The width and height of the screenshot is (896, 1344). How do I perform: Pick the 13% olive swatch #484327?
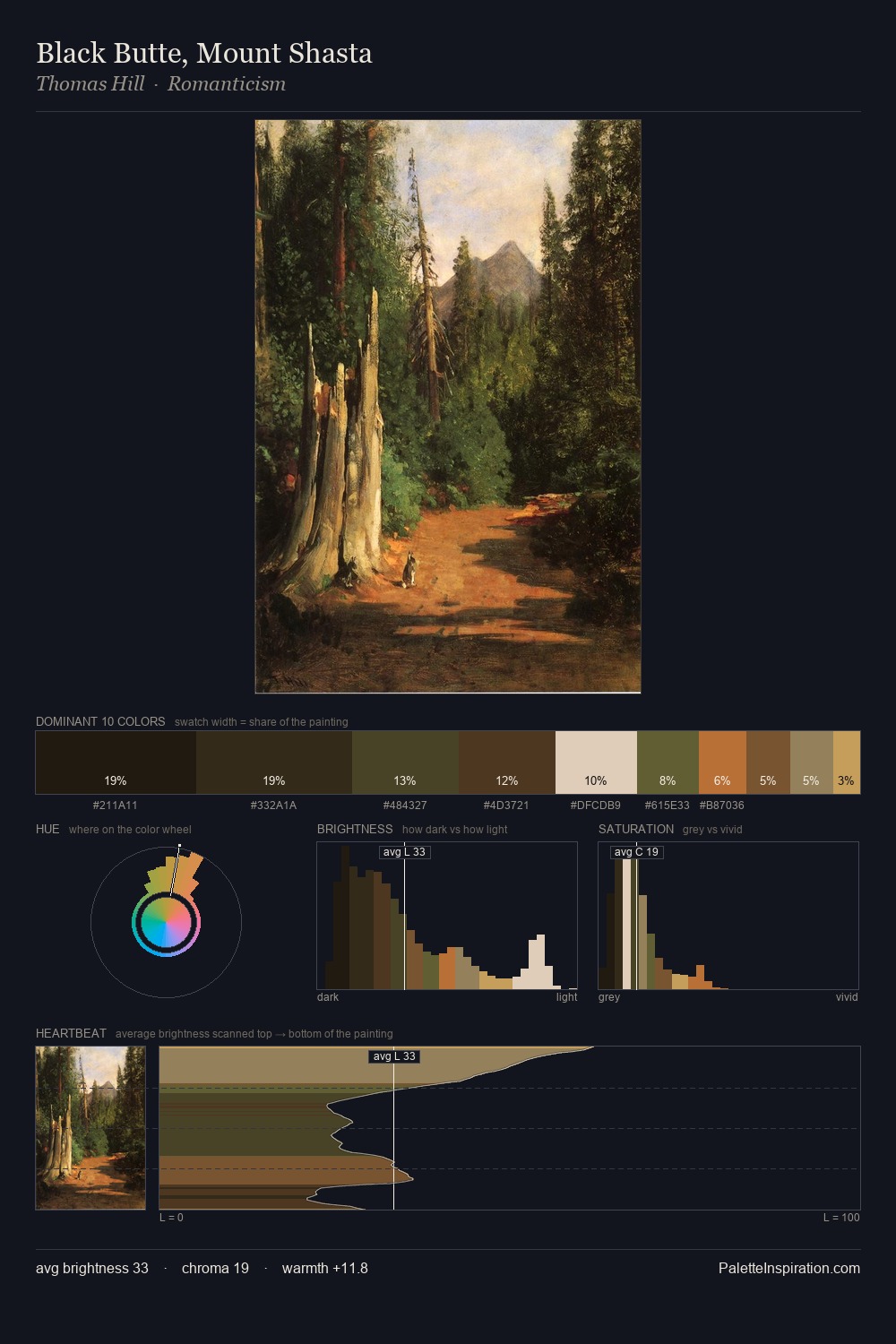[x=405, y=762]
